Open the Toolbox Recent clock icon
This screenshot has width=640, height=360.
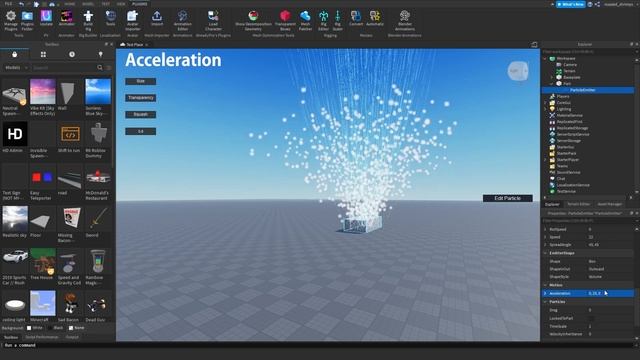click(x=72, y=54)
